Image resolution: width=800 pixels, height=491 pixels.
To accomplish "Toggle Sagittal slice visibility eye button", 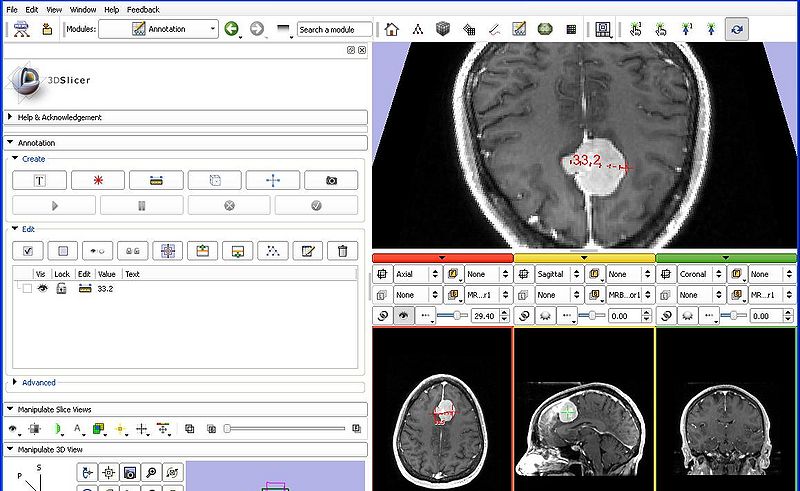I will tap(545, 316).
